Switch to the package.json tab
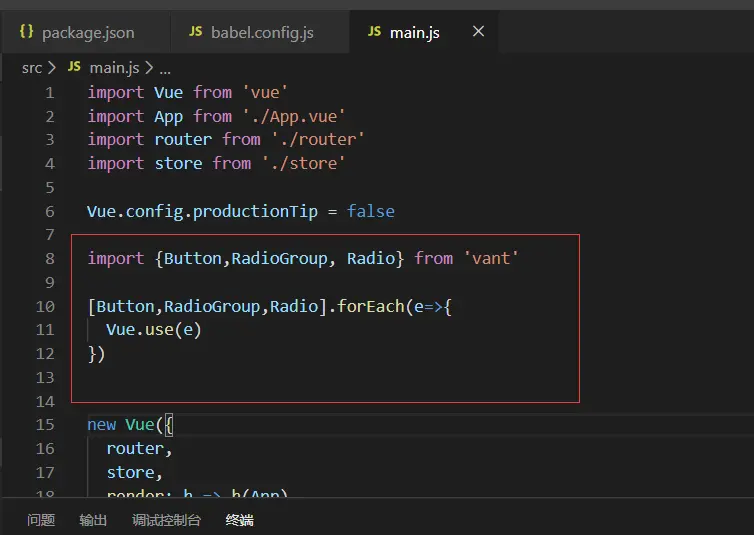 (88, 33)
